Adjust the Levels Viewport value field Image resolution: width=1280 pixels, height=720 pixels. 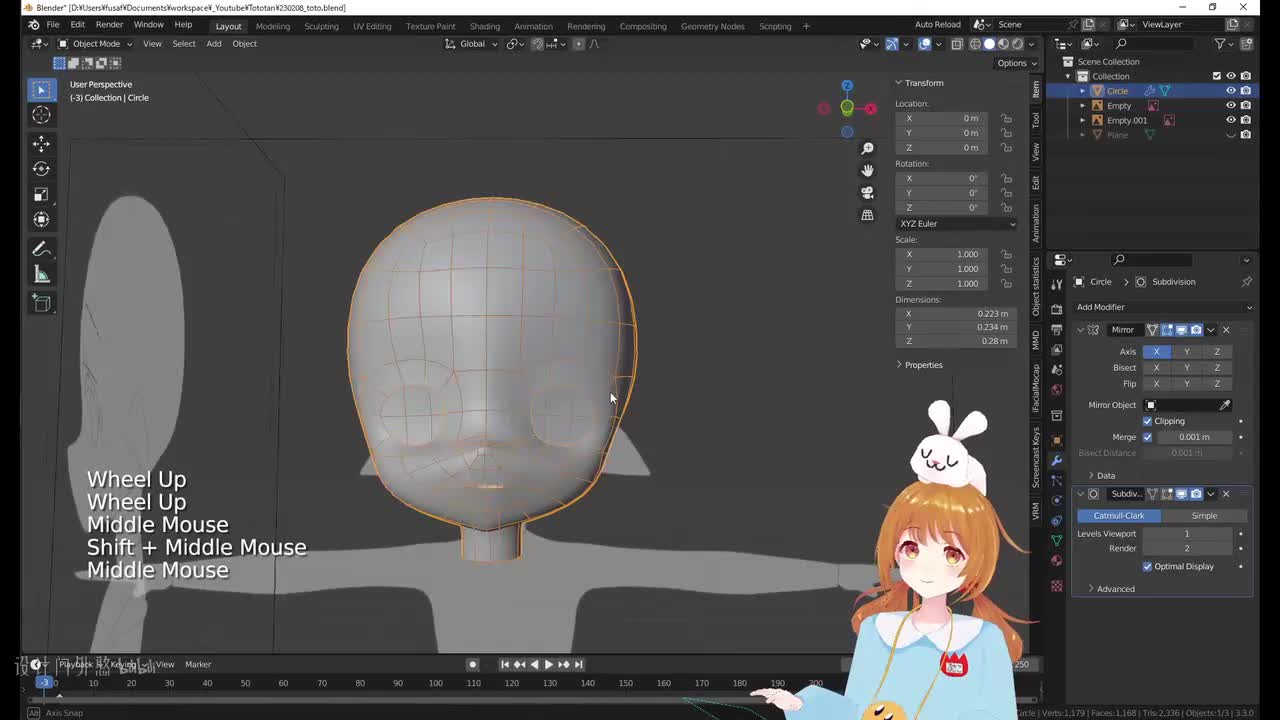point(1187,534)
